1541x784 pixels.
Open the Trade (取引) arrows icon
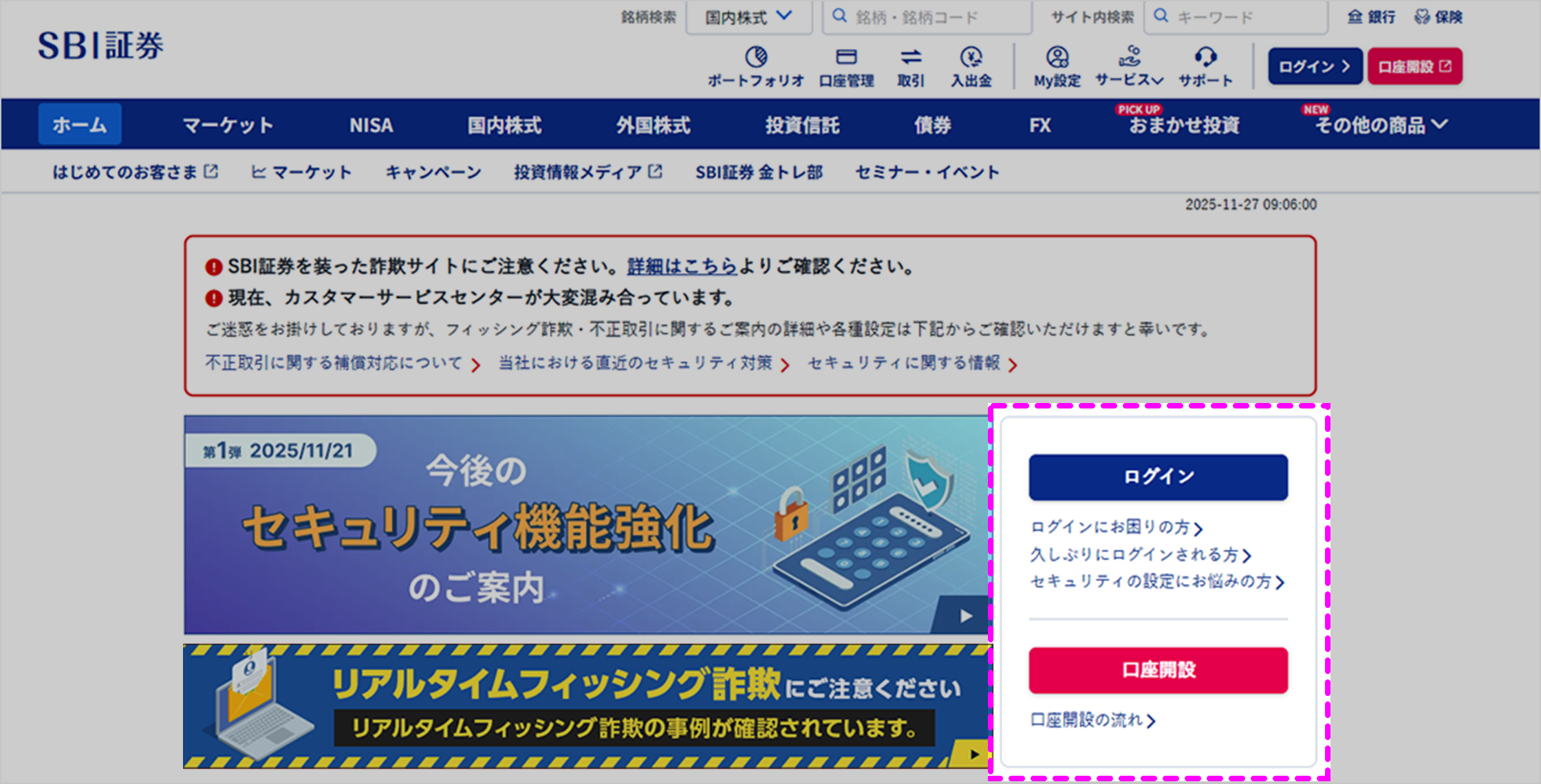coord(911,56)
